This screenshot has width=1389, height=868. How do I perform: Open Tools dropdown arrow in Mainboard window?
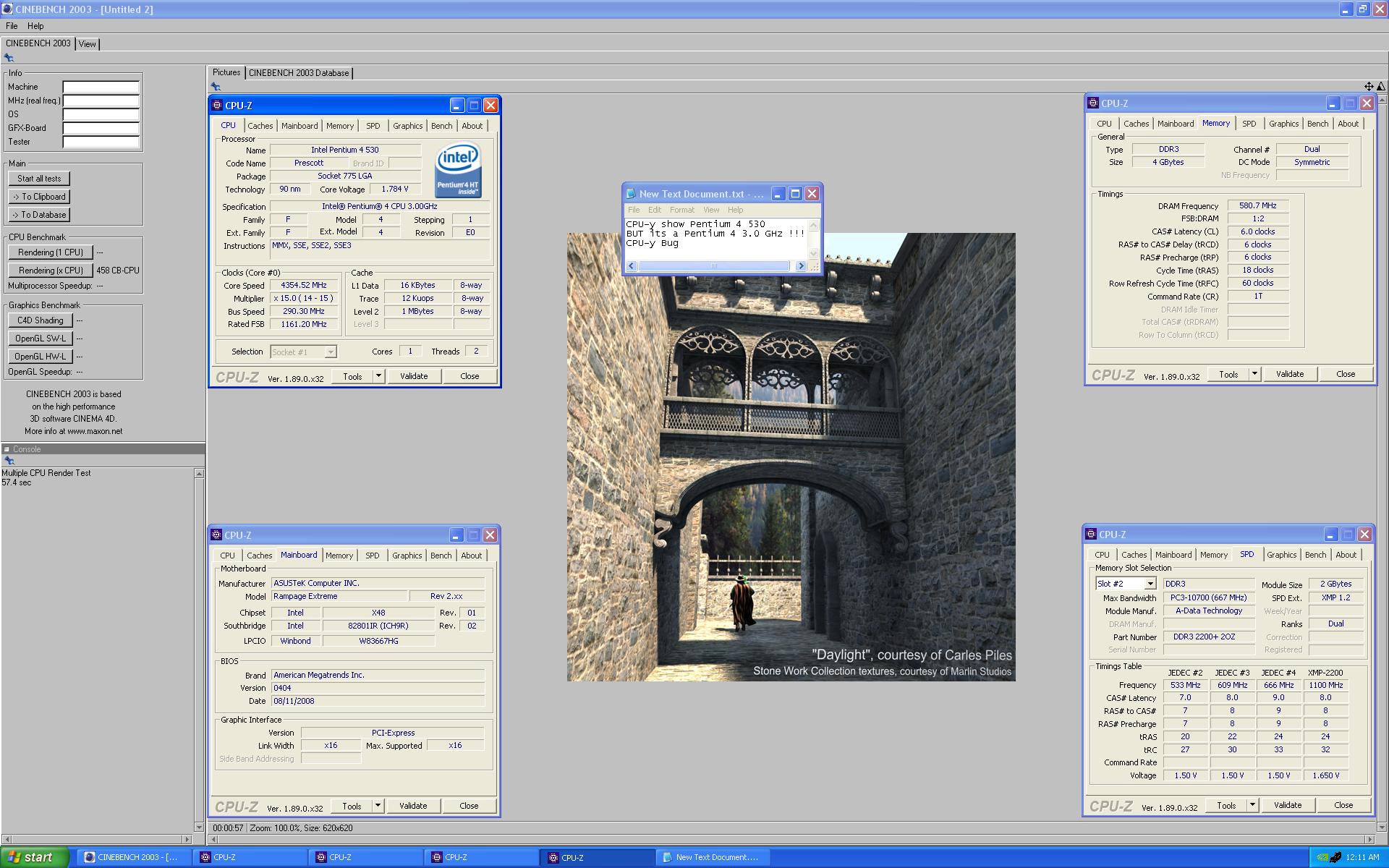click(x=378, y=806)
